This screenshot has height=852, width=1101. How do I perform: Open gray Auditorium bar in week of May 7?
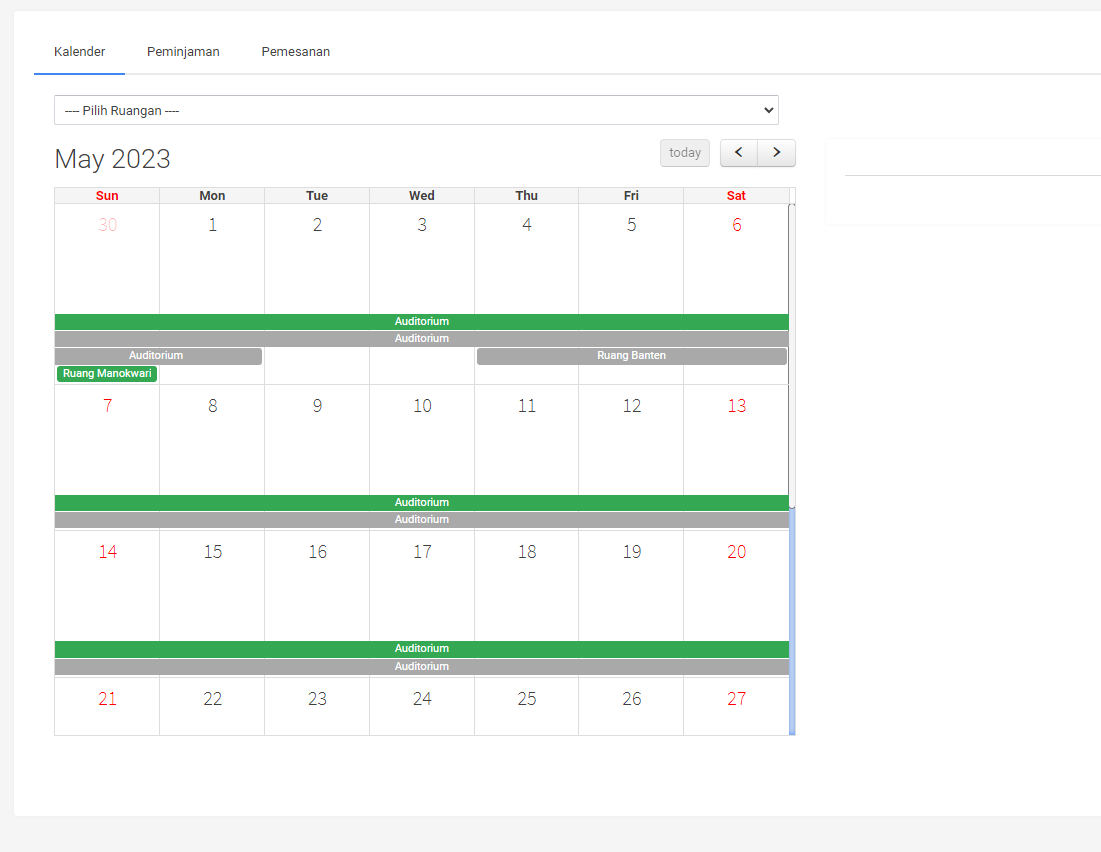coord(421,520)
